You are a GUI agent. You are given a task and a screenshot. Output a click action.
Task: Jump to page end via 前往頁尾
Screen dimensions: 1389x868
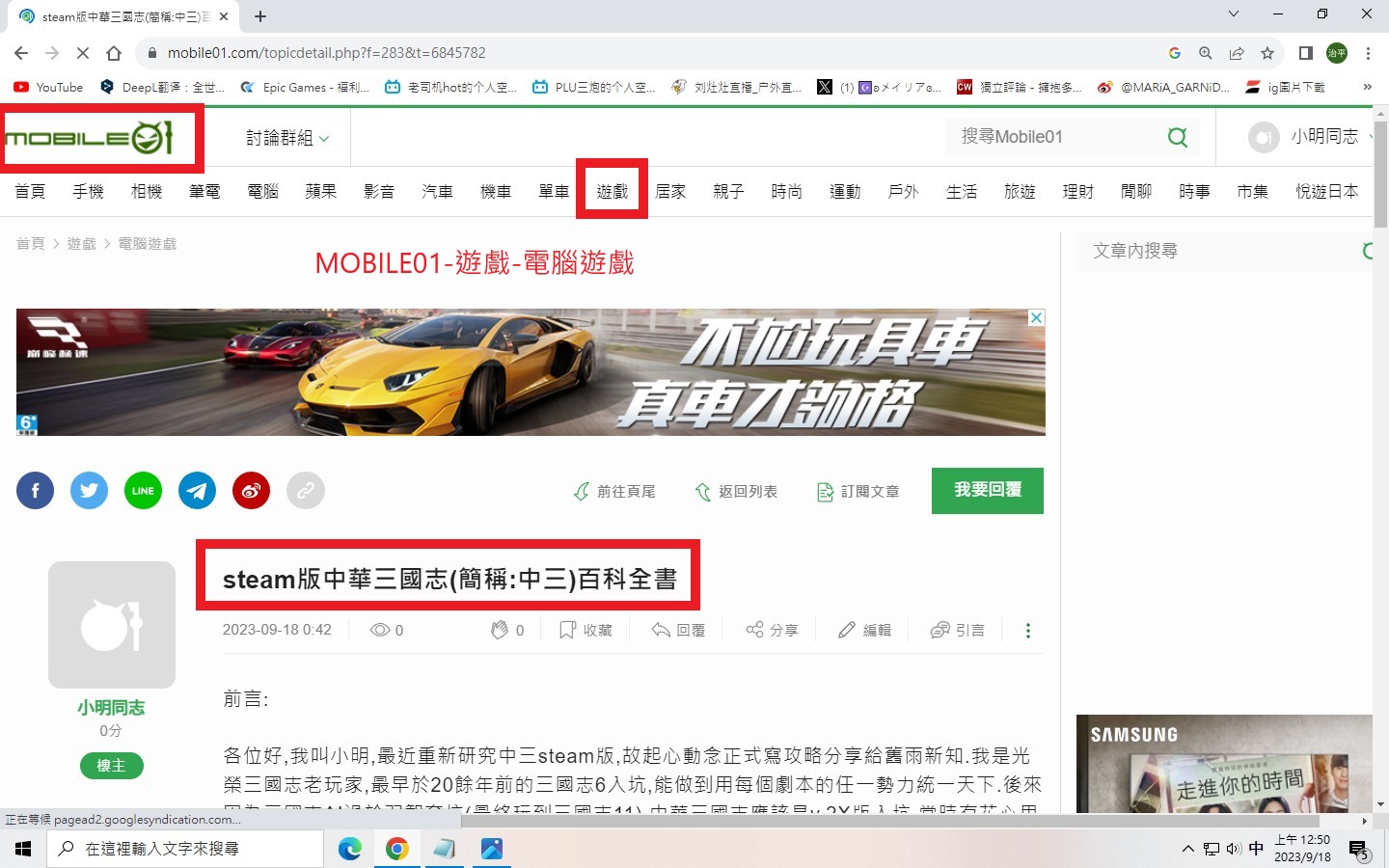tap(614, 492)
